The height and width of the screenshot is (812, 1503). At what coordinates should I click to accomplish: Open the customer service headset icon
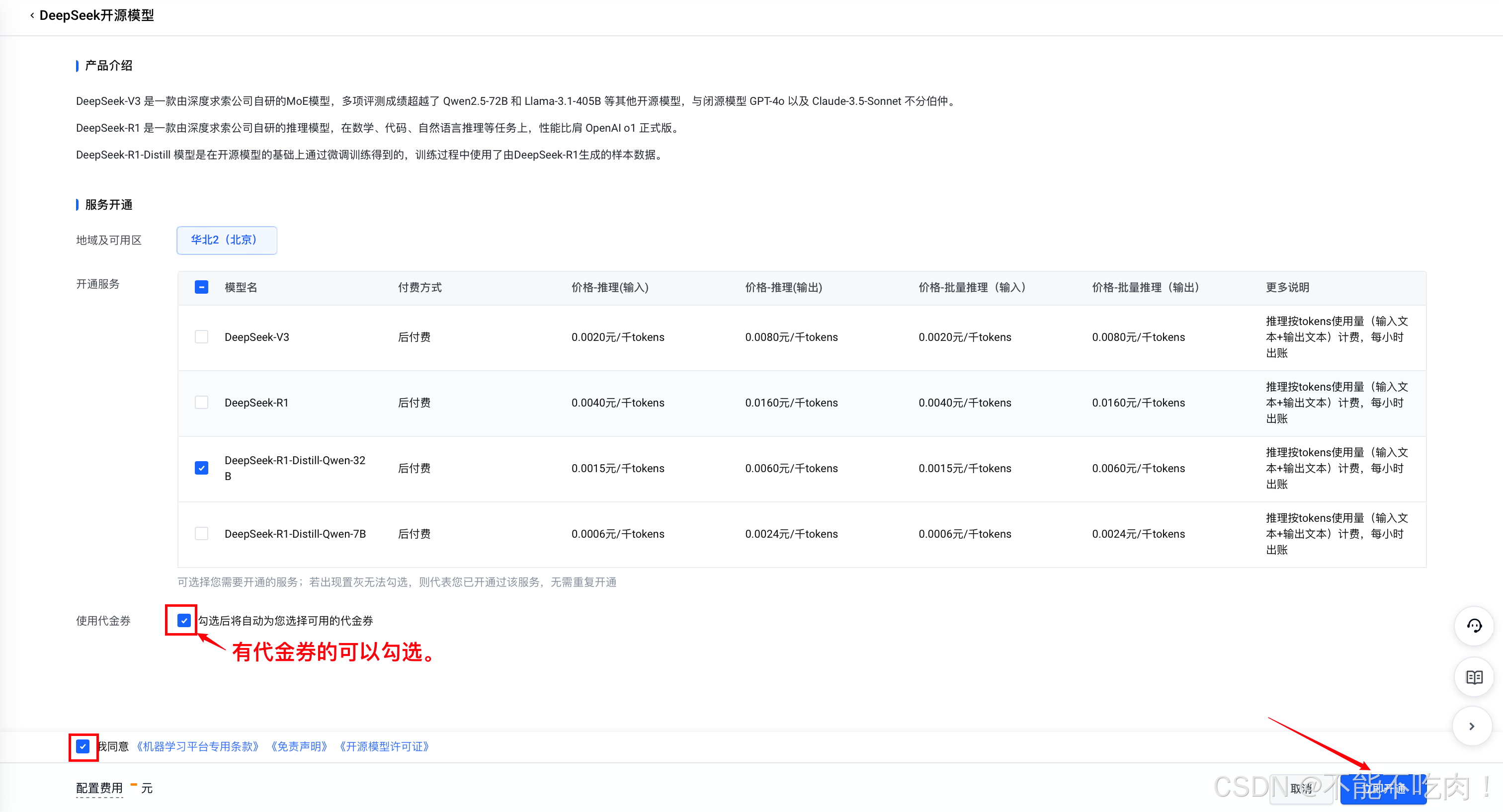(1474, 626)
